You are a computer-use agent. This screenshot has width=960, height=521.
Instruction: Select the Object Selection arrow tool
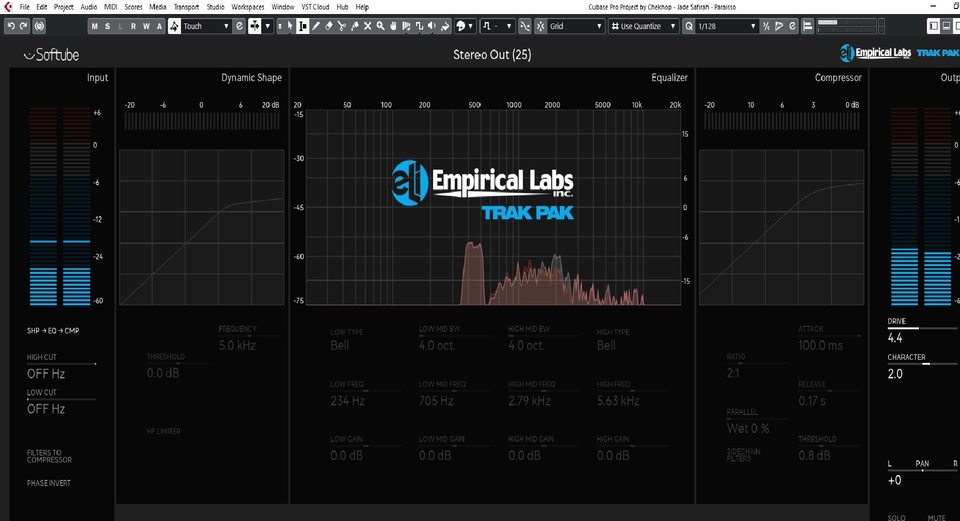pos(290,26)
